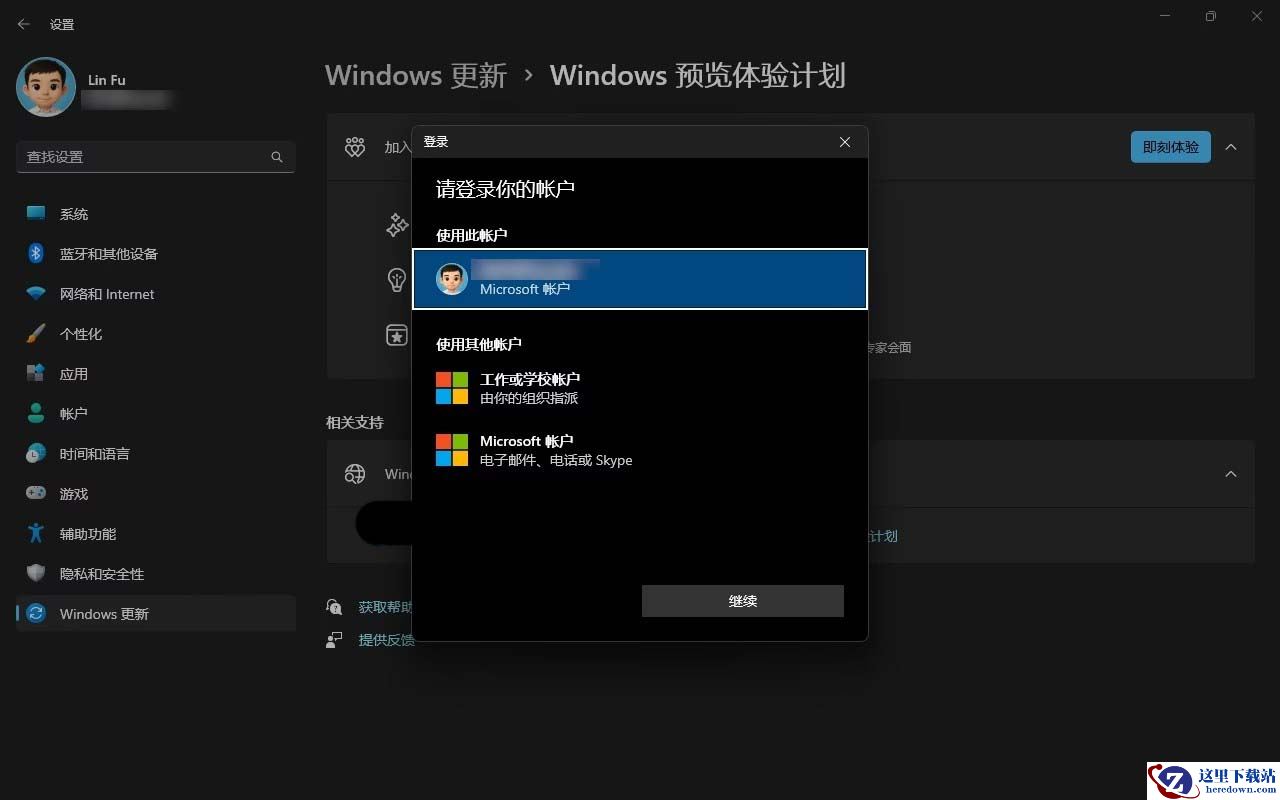Go to 隐私和安全性 in the sidebar
1280x800 pixels.
point(156,574)
